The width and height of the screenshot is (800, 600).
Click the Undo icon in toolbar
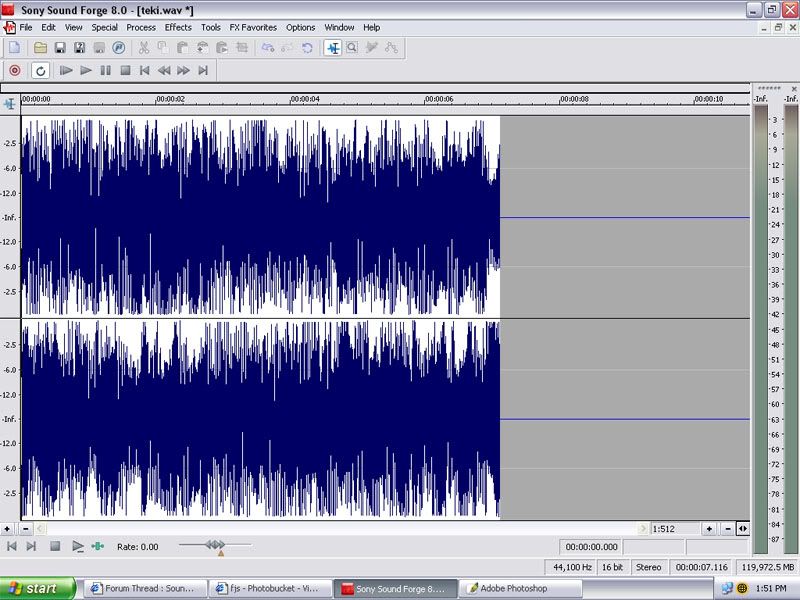click(268, 47)
